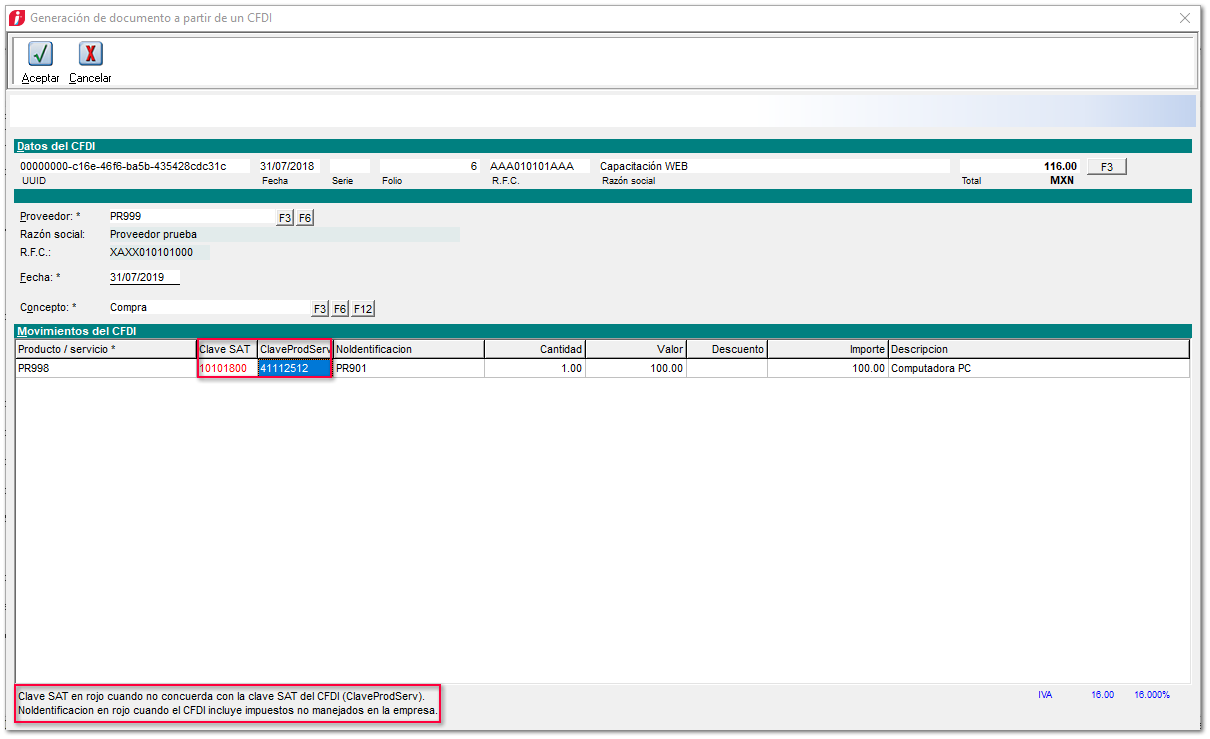The width and height of the screenshot is (1210, 739).
Task: Select the Valor cell 100.00
Action: (x=636, y=368)
